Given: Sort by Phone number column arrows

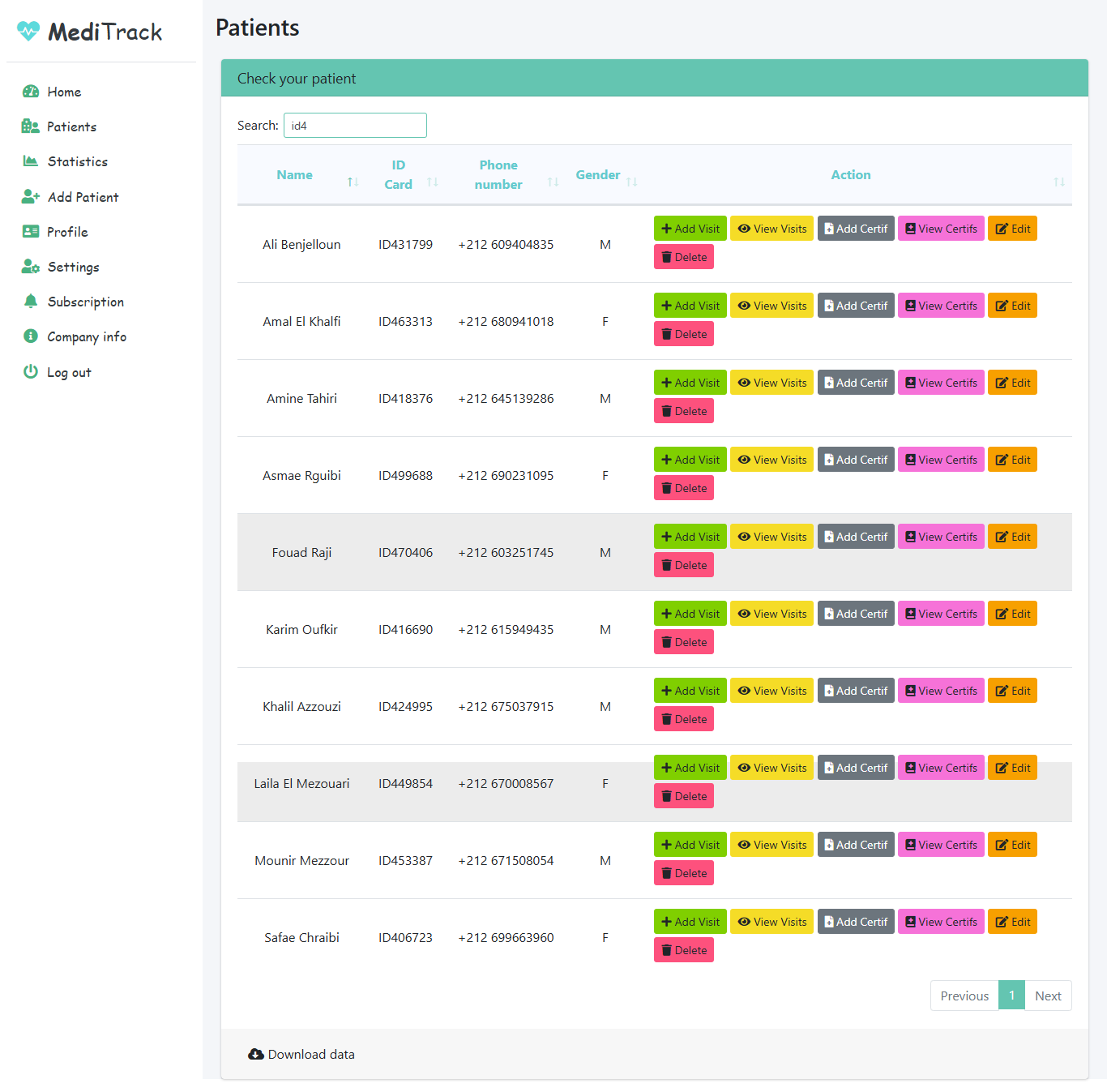Looking at the screenshot, I should (553, 182).
